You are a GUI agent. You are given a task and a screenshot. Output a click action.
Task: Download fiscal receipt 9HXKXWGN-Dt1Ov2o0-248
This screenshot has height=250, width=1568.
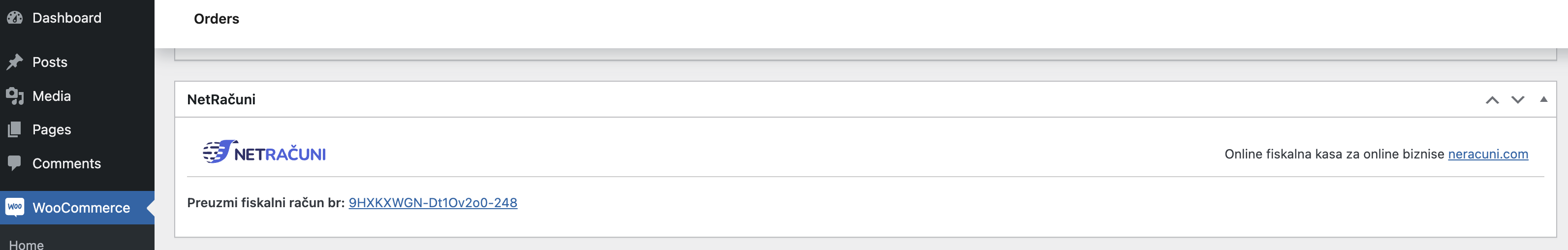click(433, 203)
